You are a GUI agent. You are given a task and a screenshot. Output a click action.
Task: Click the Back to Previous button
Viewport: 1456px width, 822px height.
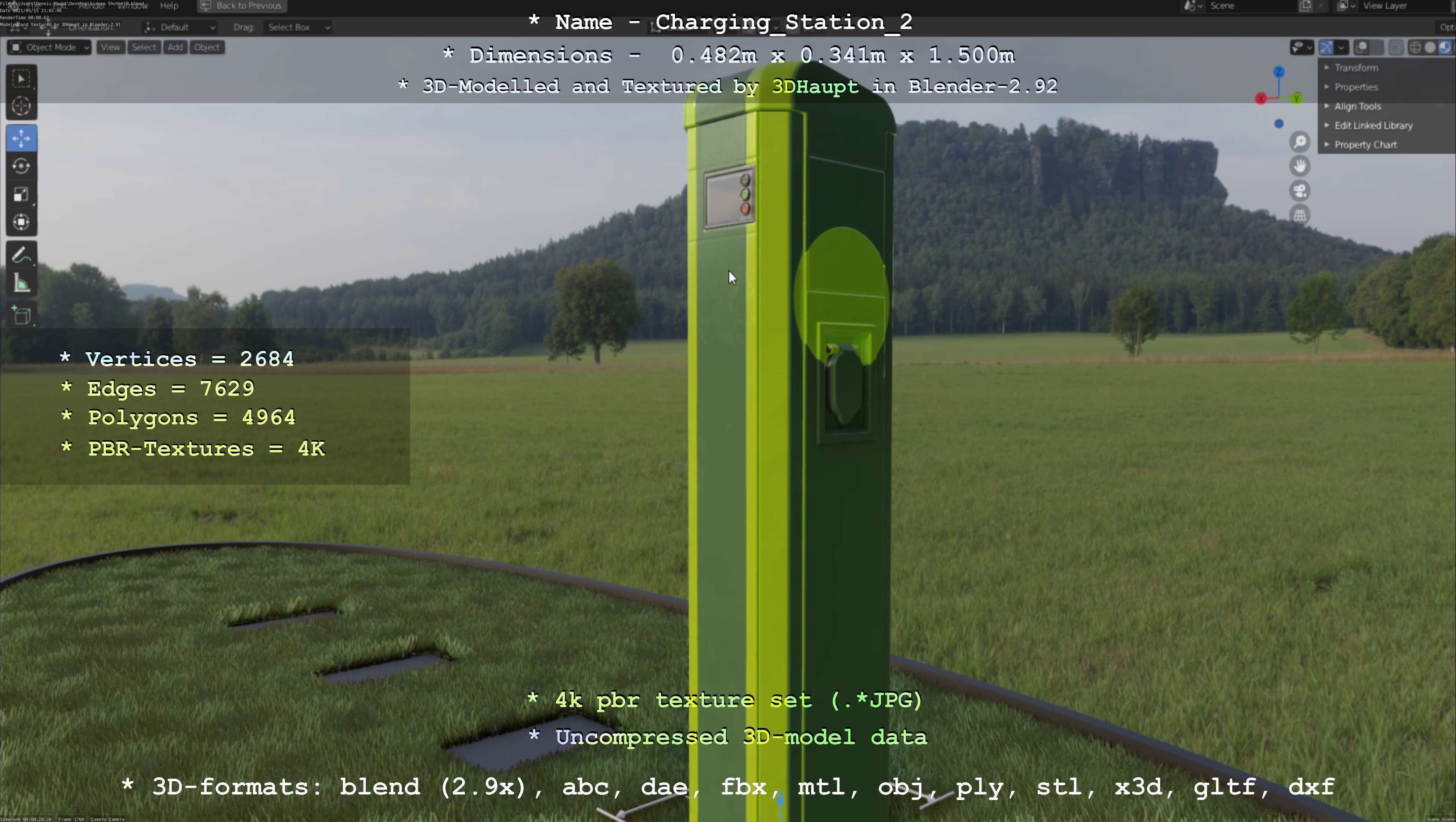pos(241,6)
